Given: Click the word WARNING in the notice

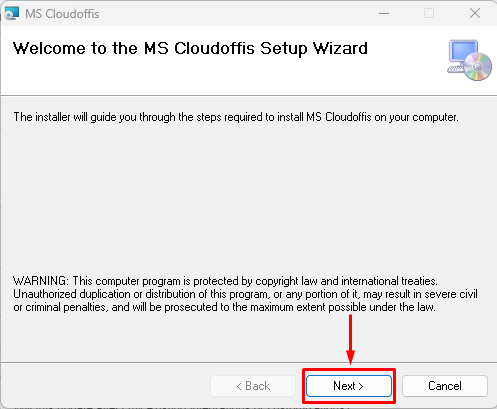Looking at the screenshot, I should click(40, 281).
